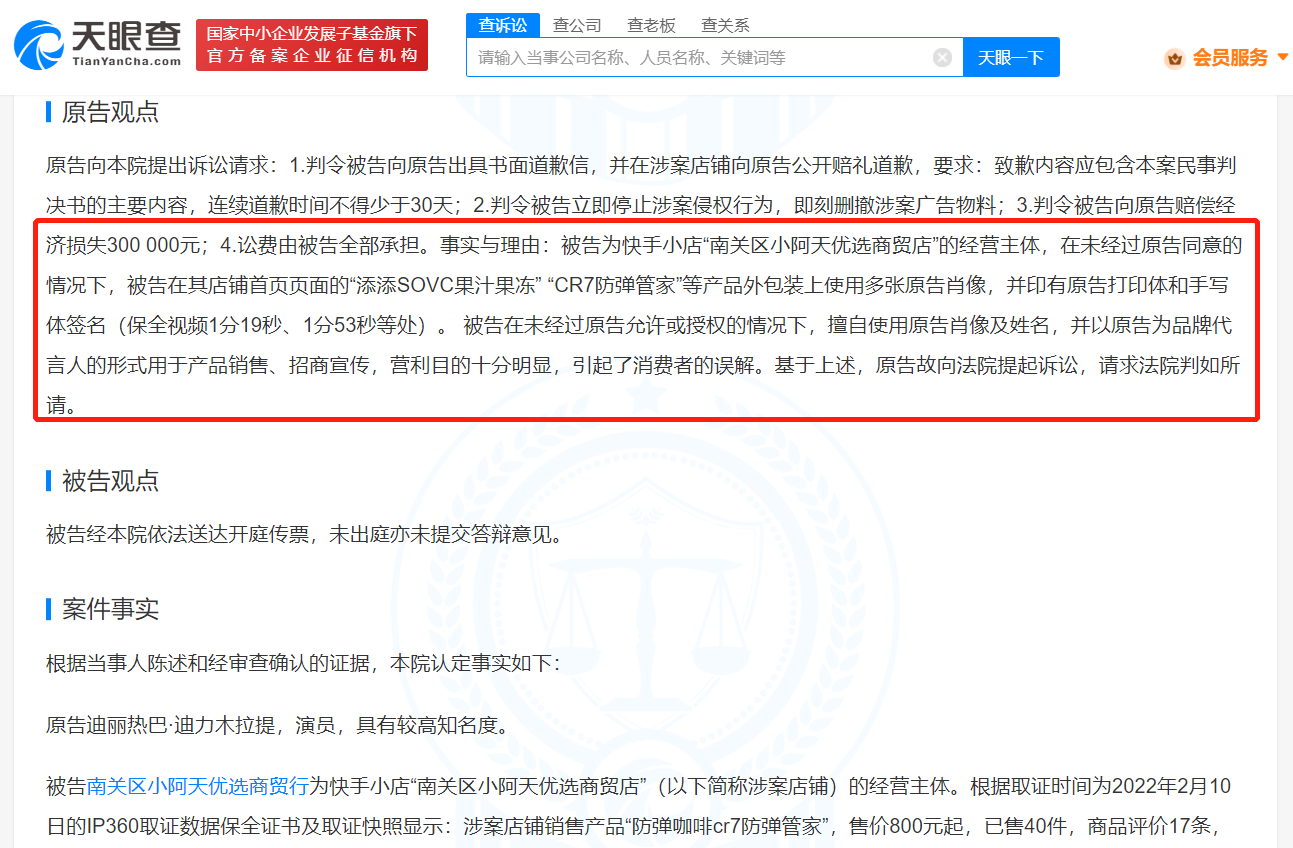Switch to the 查公司 tab
The height and width of the screenshot is (848, 1293).
click(x=578, y=25)
